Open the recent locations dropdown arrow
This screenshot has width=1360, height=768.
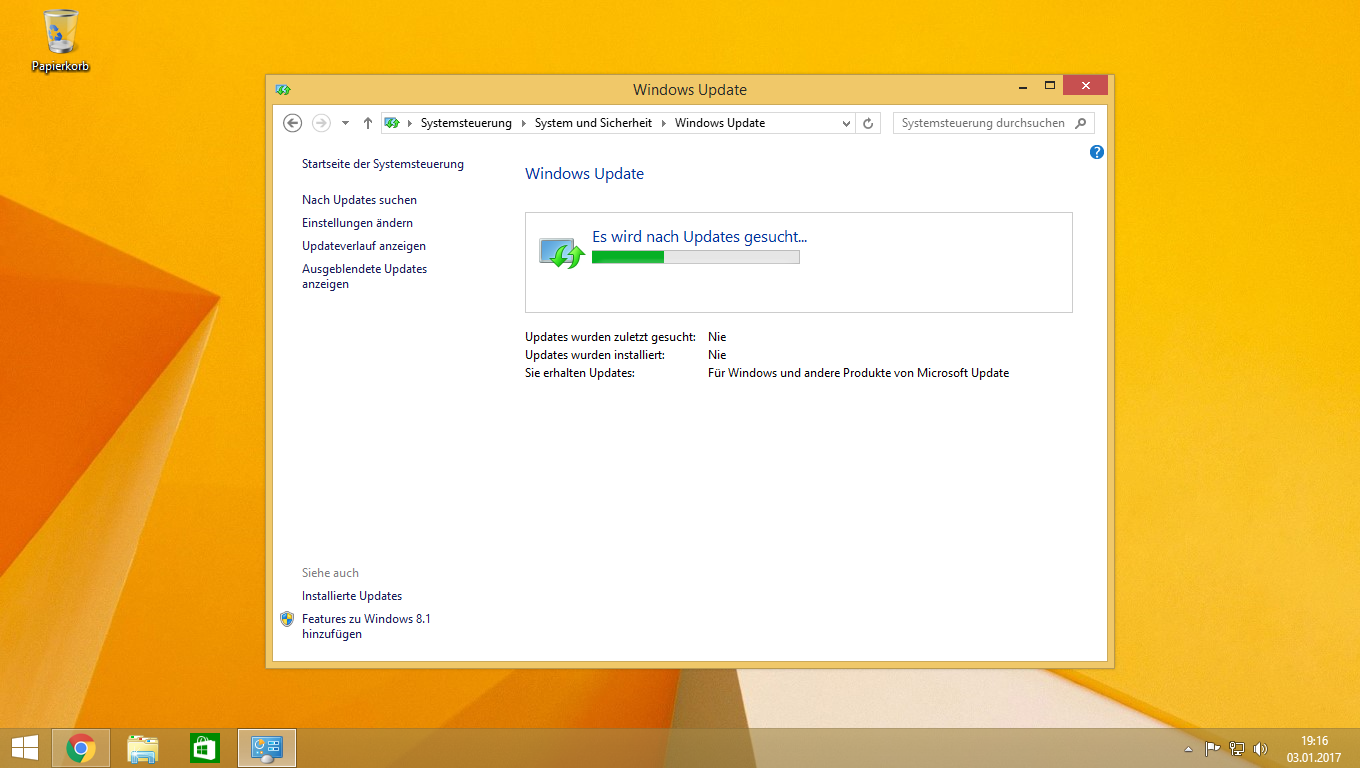[345, 123]
